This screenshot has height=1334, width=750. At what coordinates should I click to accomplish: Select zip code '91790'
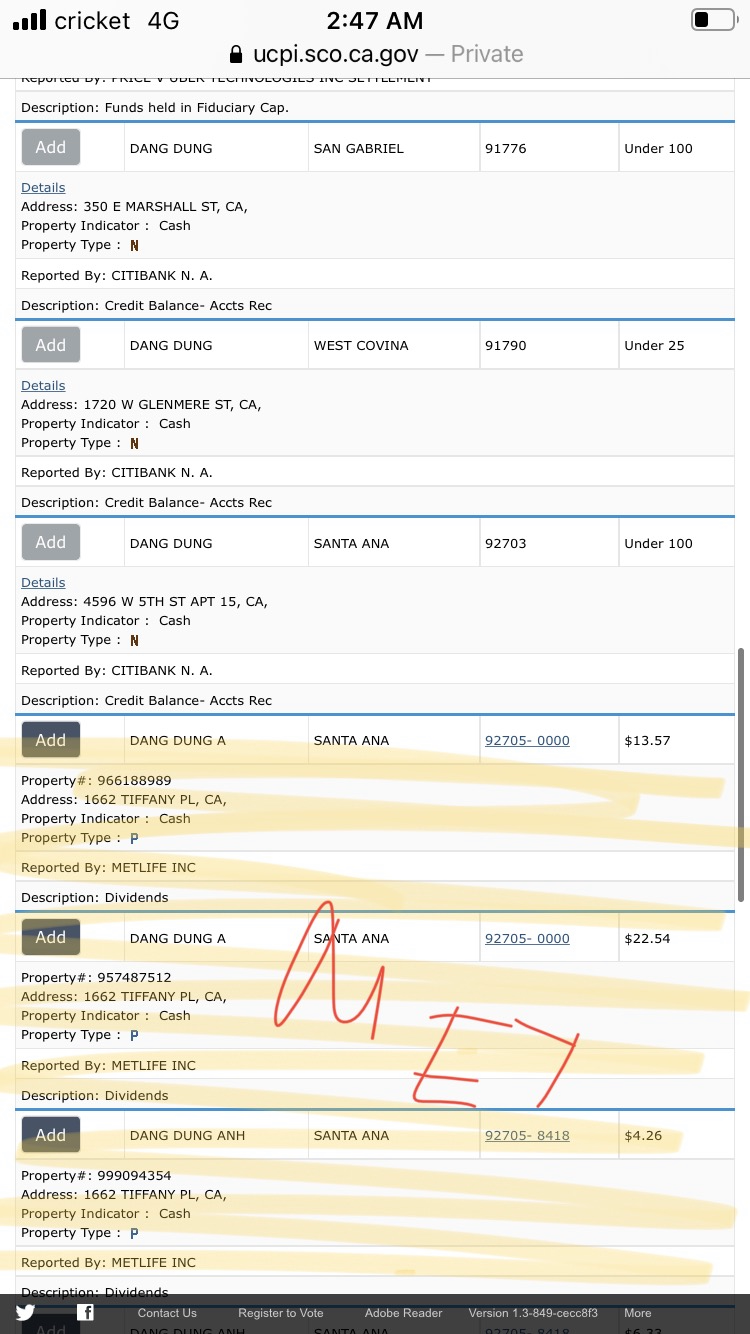point(505,345)
